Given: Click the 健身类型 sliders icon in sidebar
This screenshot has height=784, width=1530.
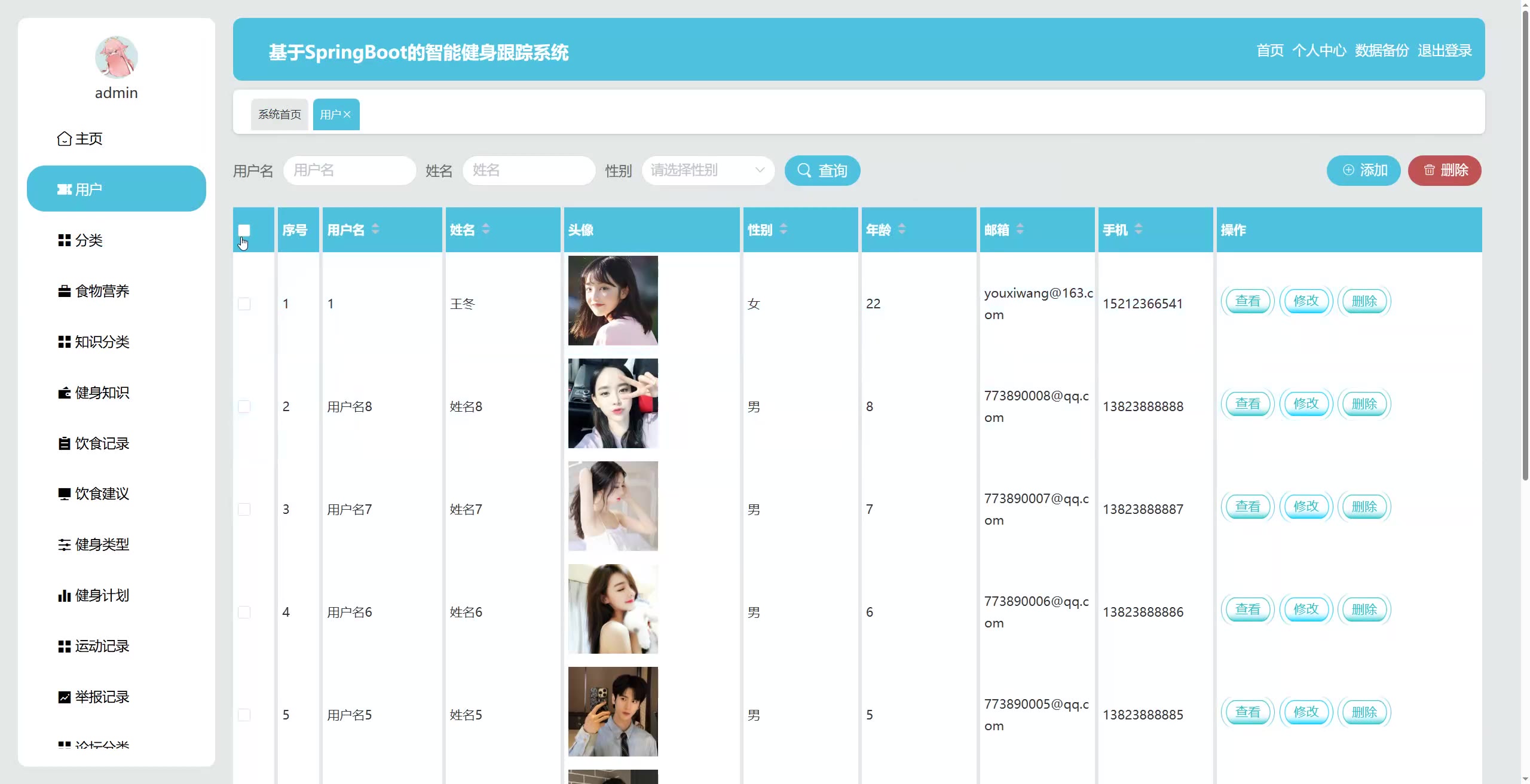Looking at the screenshot, I should [x=64, y=544].
